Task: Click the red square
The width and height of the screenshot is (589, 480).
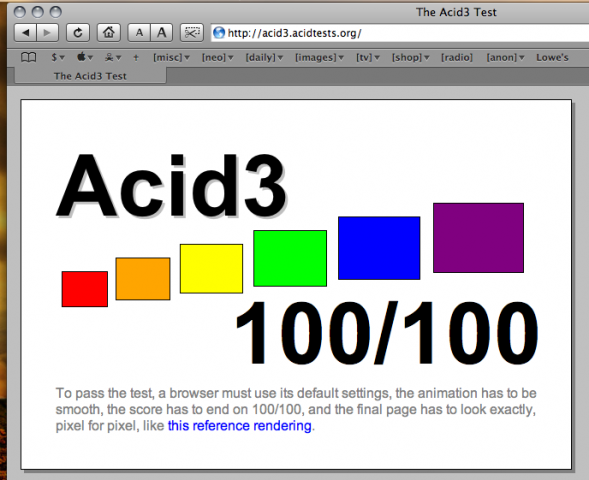Action: point(85,289)
